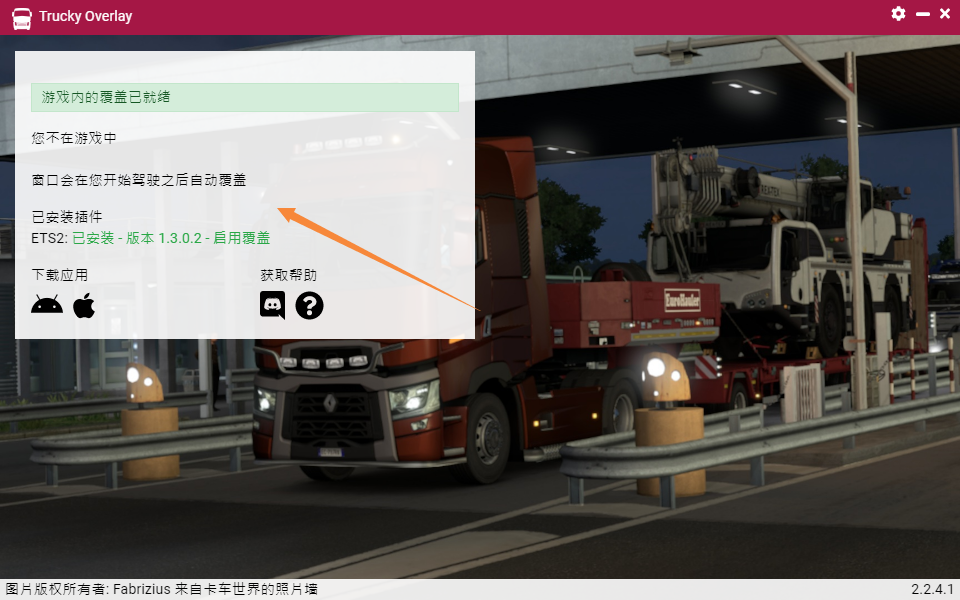This screenshot has width=960, height=600.
Task: Click the '下载应用' label
Action: pyautogui.click(x=60, y=275)
